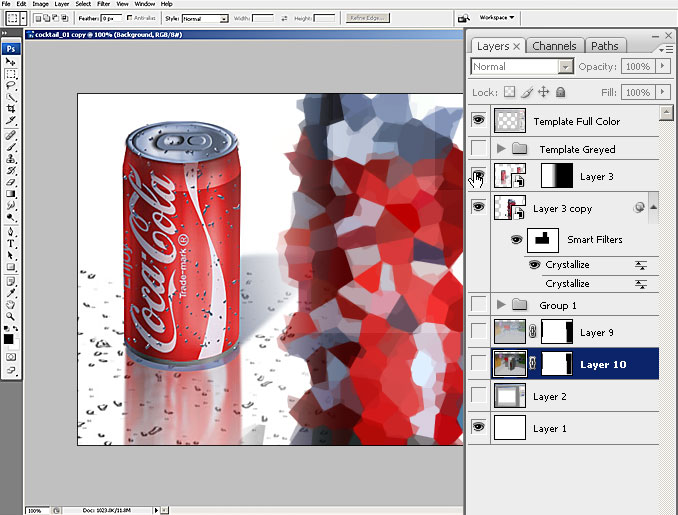Select the Type tool

pyautogui.click(x=11, y=244)
